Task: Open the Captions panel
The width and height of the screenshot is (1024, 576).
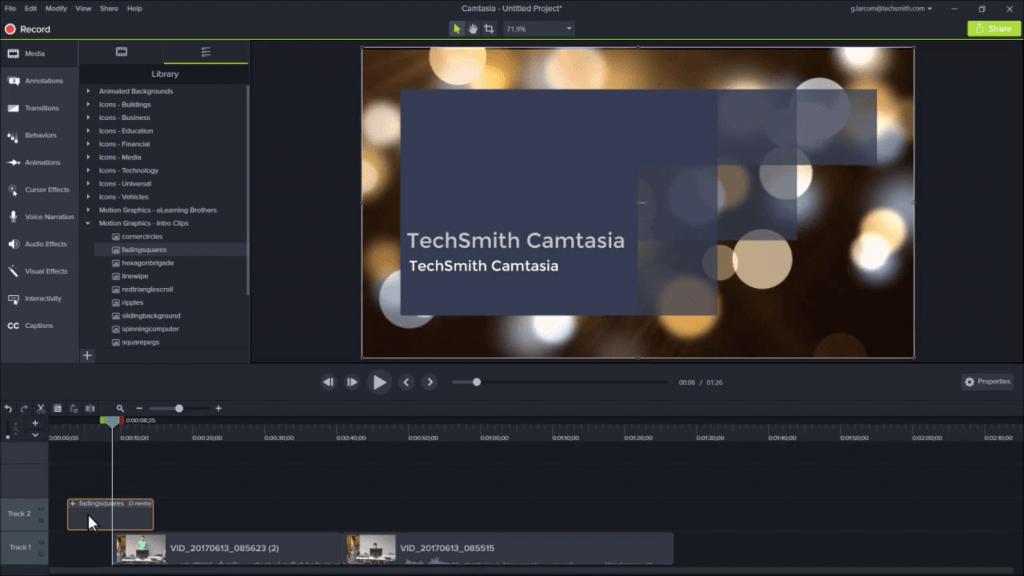Action: tap(39, 326)
